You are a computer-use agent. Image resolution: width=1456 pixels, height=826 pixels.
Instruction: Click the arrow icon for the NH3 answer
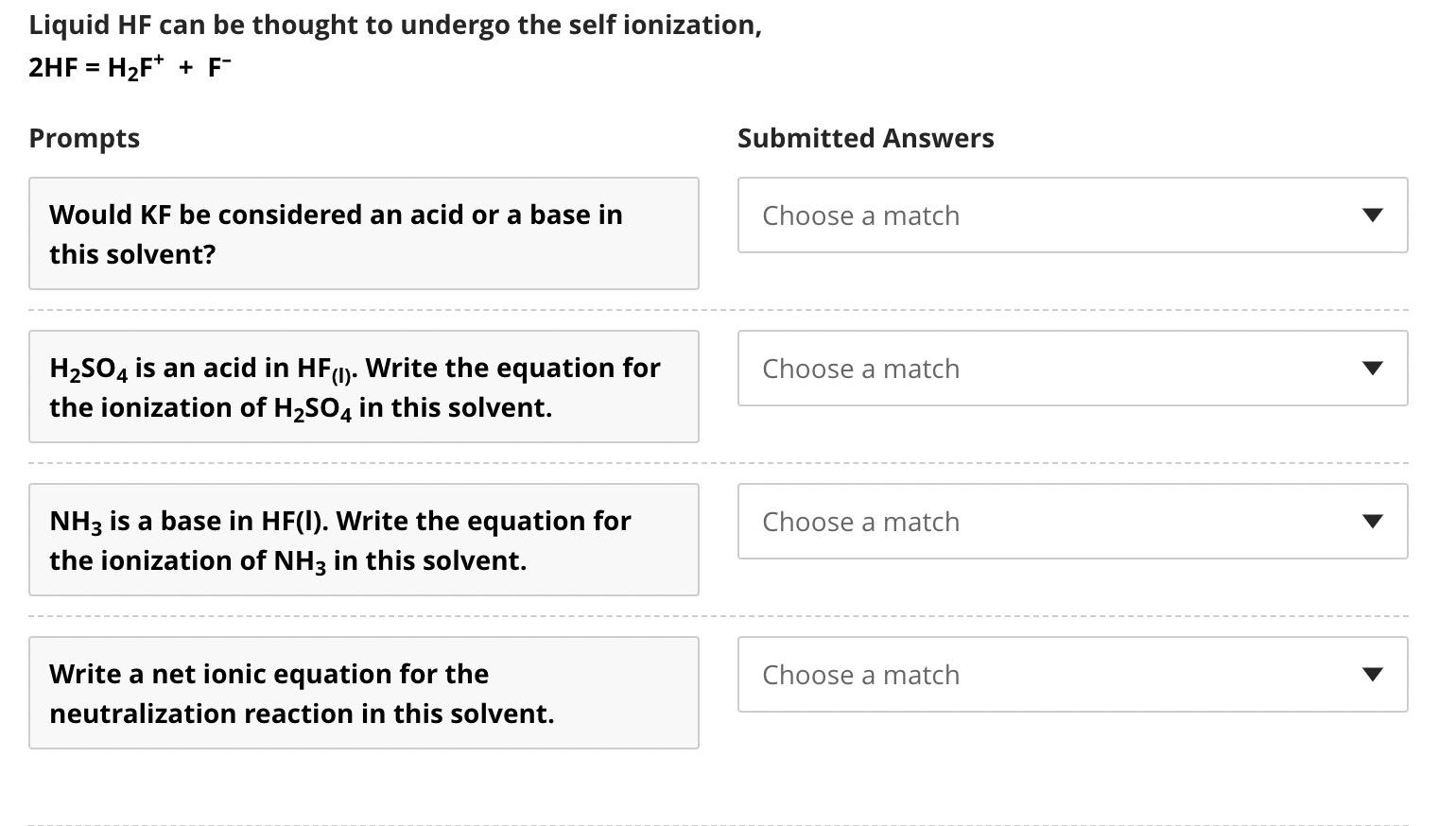click(1372, 522)
